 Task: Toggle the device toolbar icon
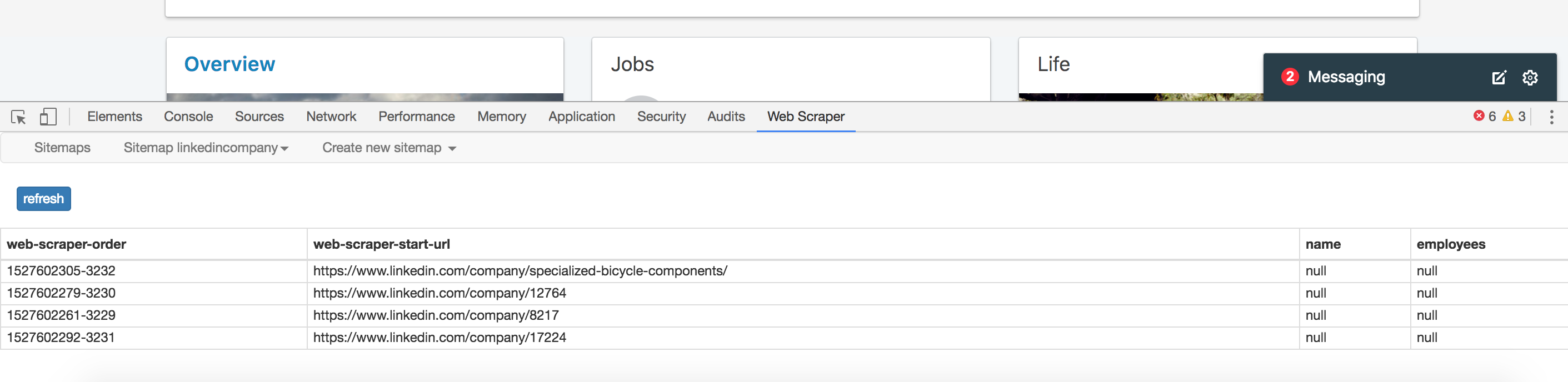pyautogui.click(x=47, y=117)
